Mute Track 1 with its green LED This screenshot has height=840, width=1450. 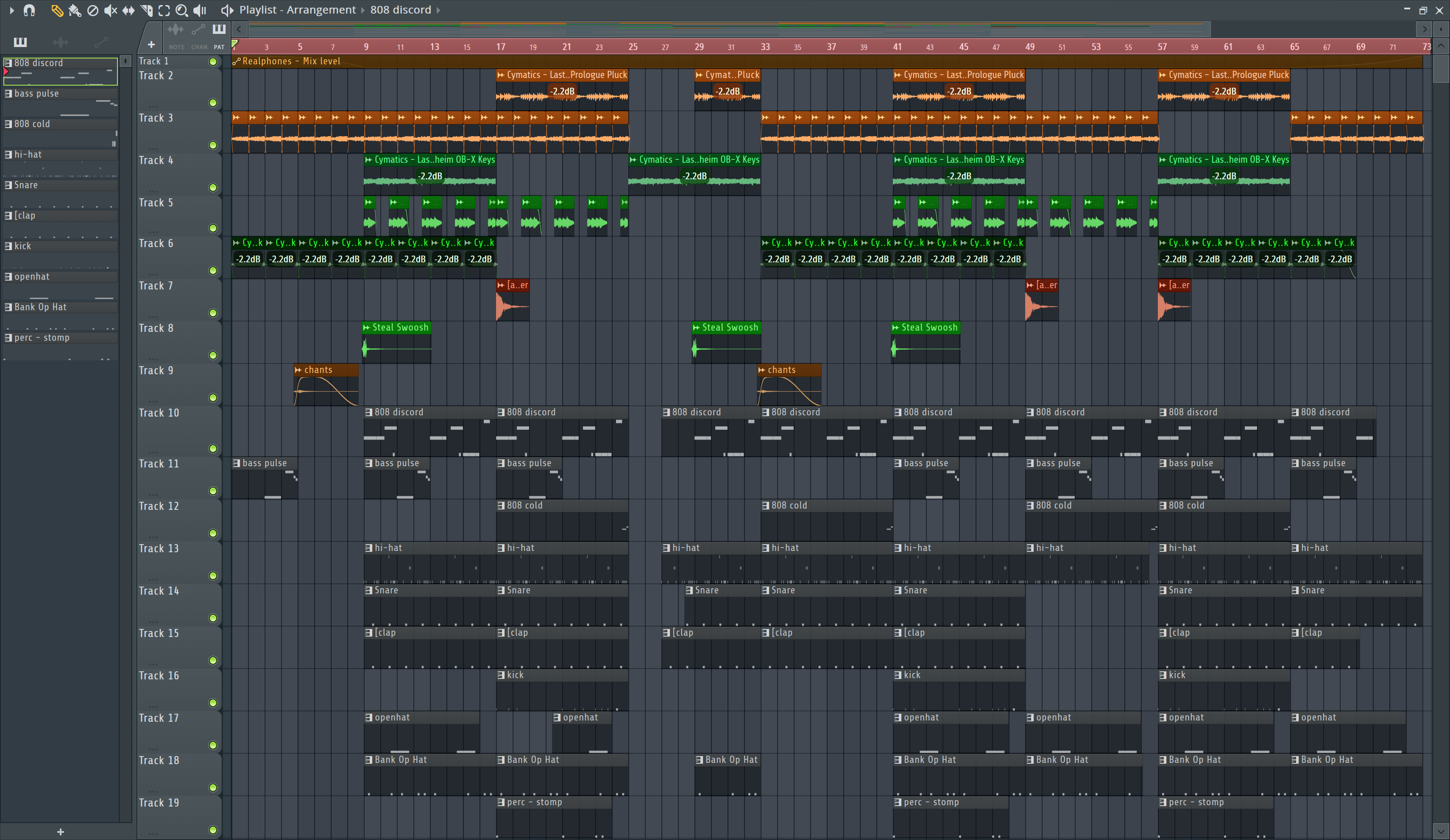(213, 61)
